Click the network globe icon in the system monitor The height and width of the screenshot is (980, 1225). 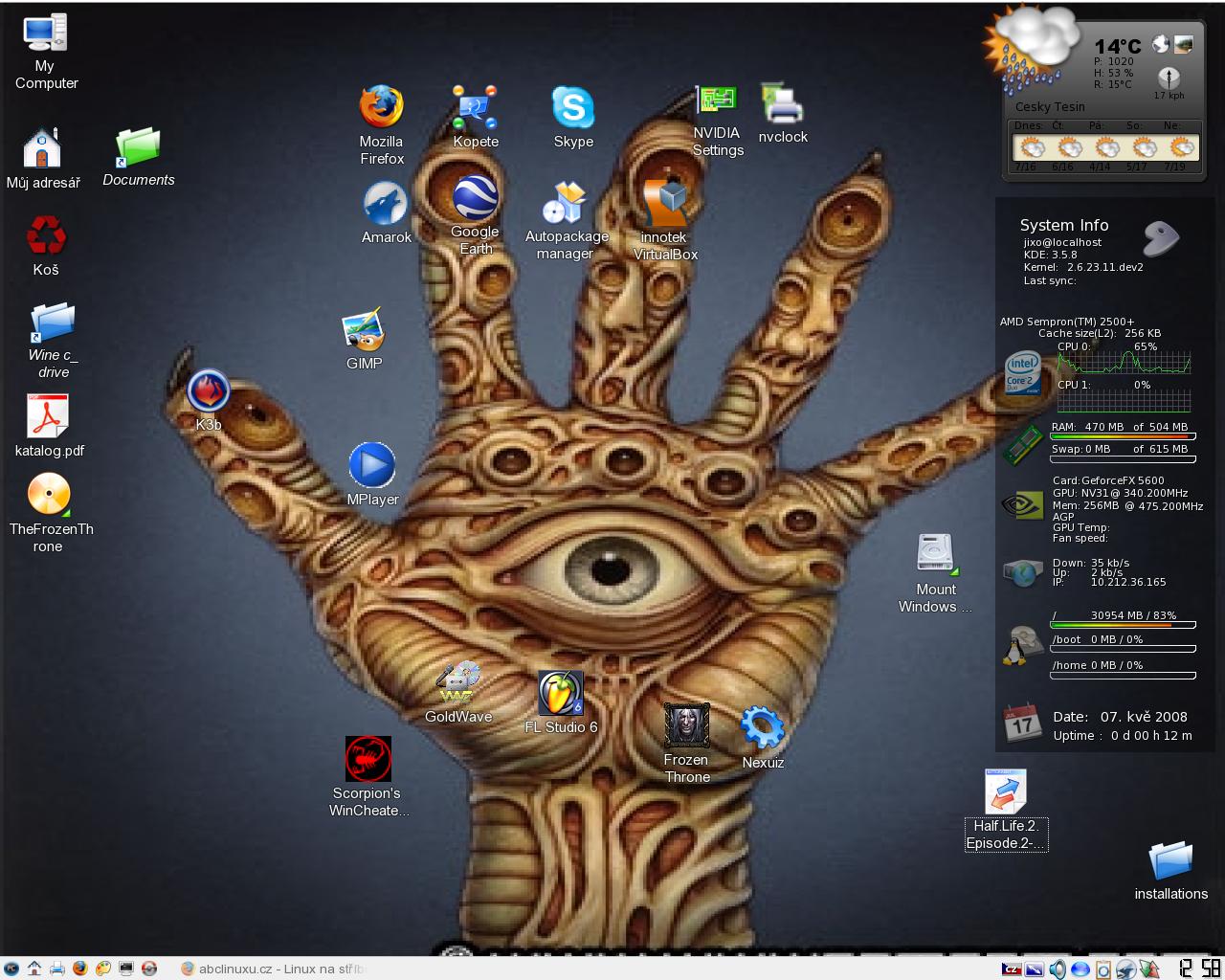click(x=1022, y=572)
